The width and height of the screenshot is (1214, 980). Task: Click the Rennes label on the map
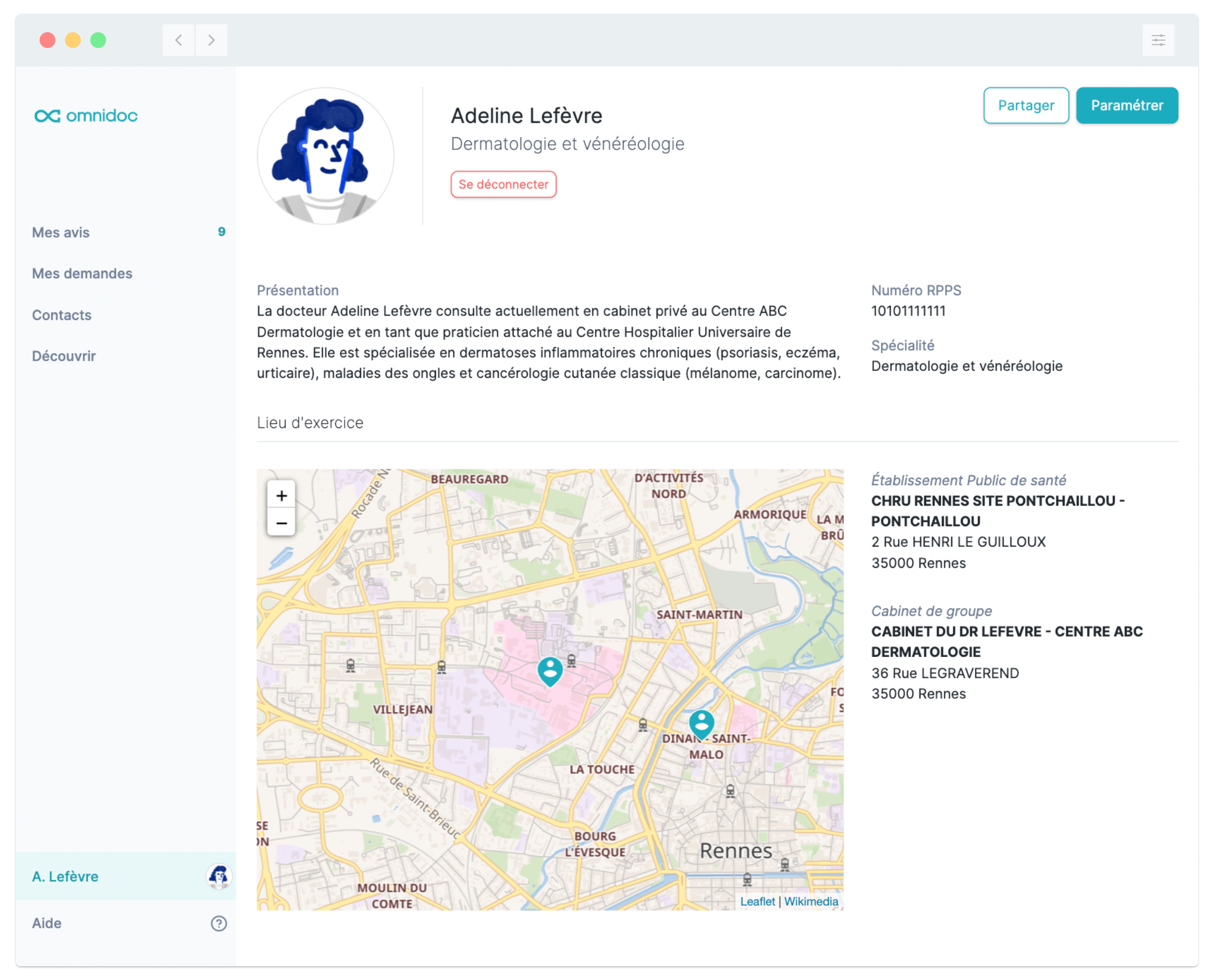(736, 851)
